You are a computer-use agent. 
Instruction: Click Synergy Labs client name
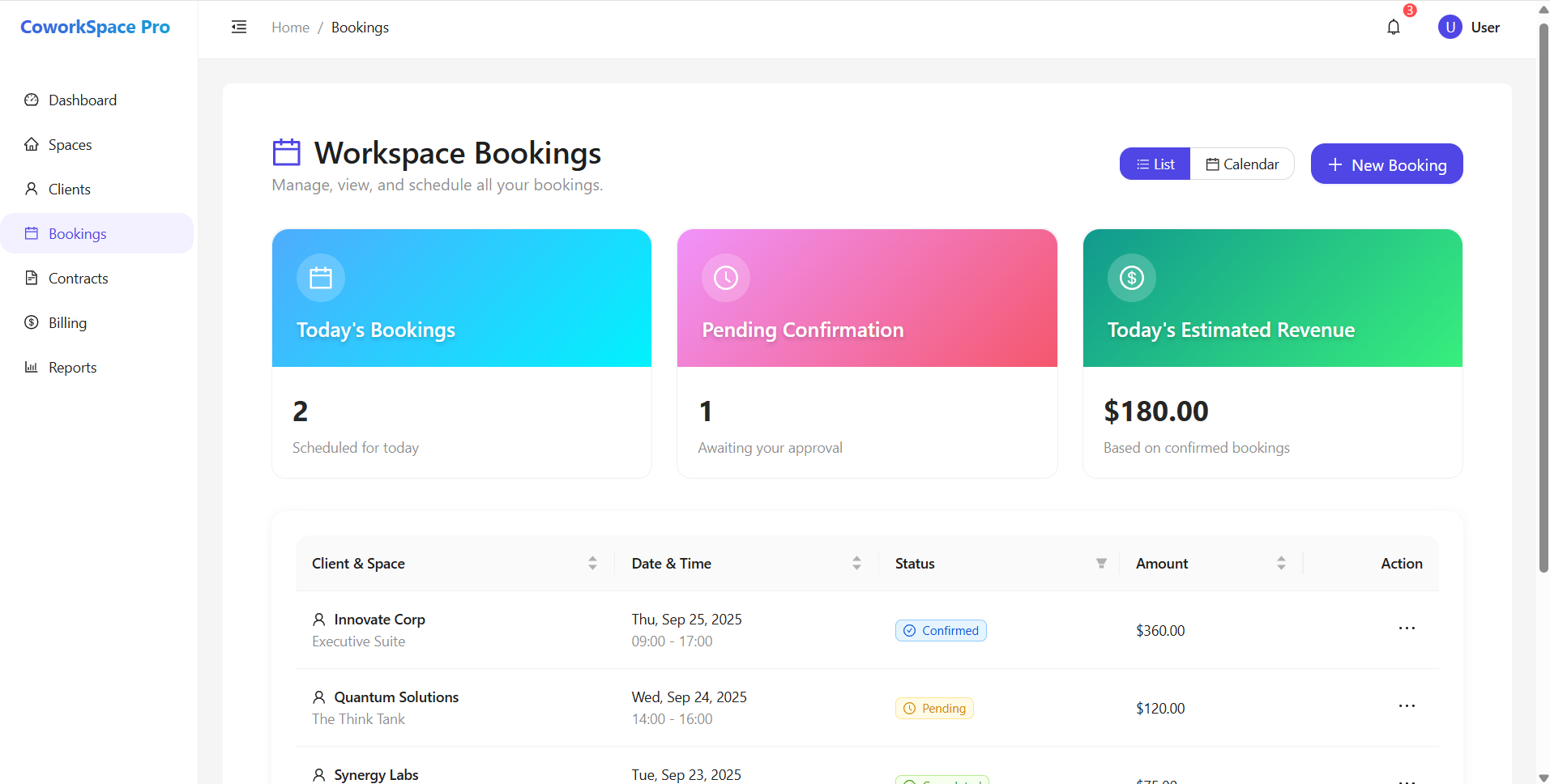(376, 775)
